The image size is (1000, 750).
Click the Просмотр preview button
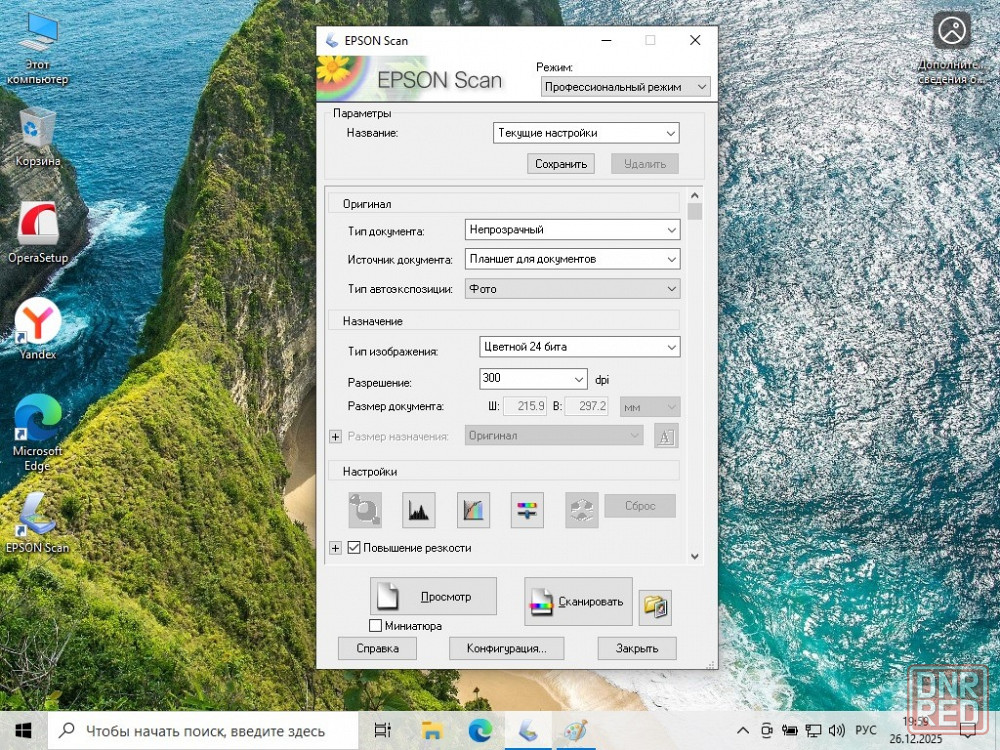tap(433, 596)
